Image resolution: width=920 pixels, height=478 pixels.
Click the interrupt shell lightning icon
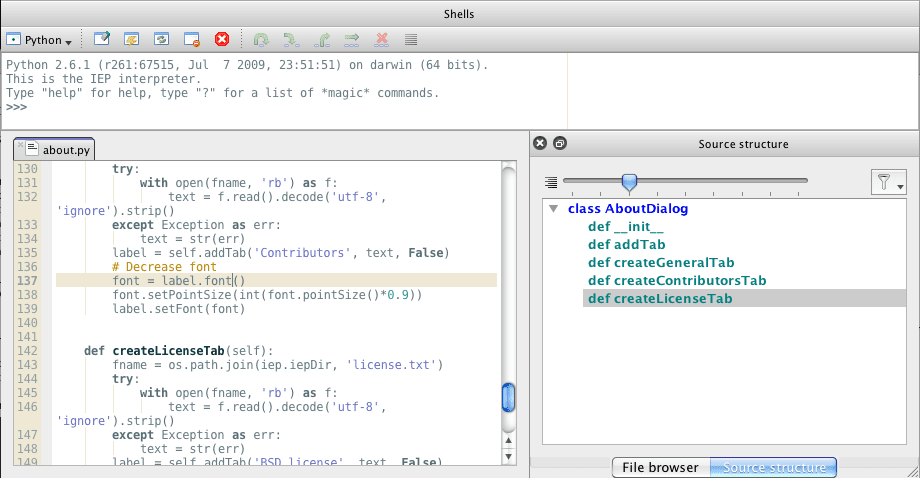[131, 39]
